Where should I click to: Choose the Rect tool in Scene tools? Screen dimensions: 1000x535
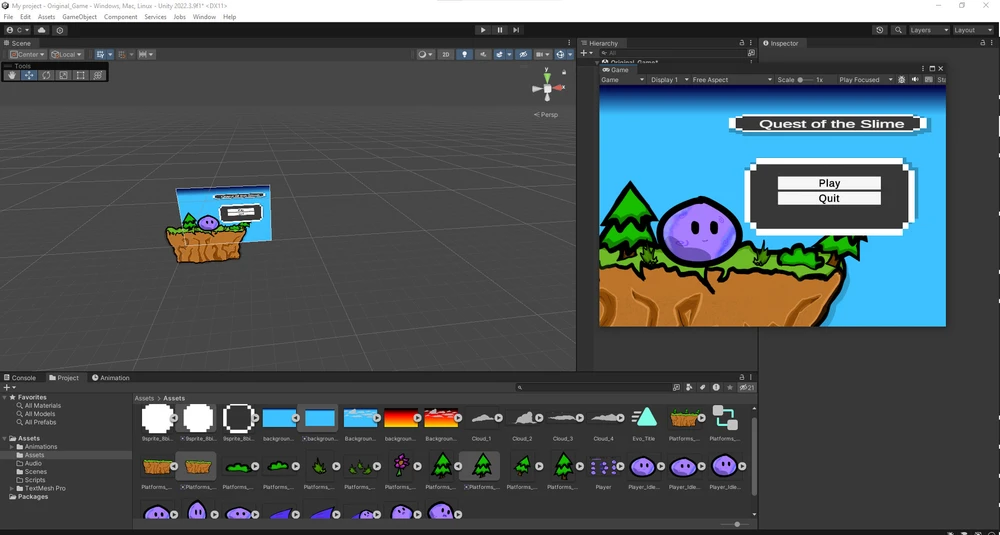coord(80,75)
